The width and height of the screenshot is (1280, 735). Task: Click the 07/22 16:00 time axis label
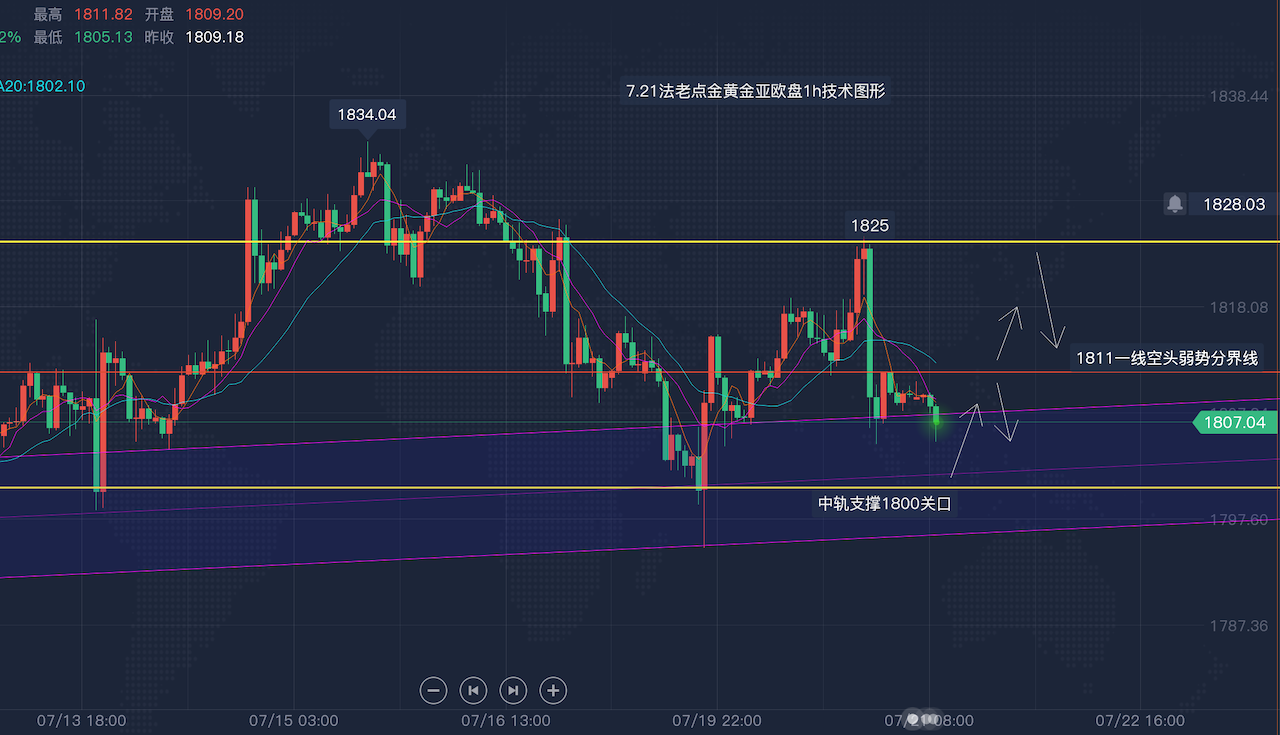click(1140, 720)
